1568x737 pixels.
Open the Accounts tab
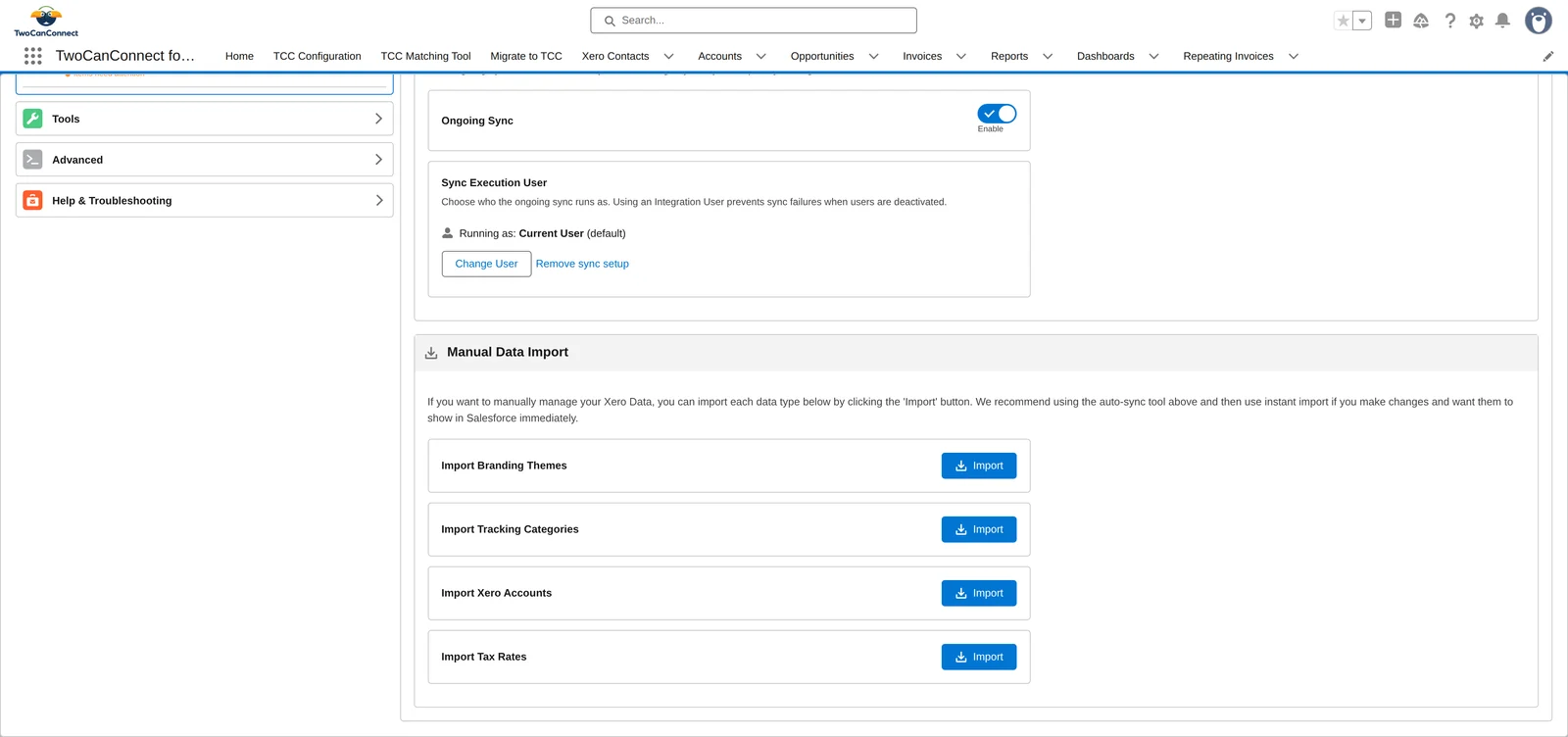[x=720, y=56]
